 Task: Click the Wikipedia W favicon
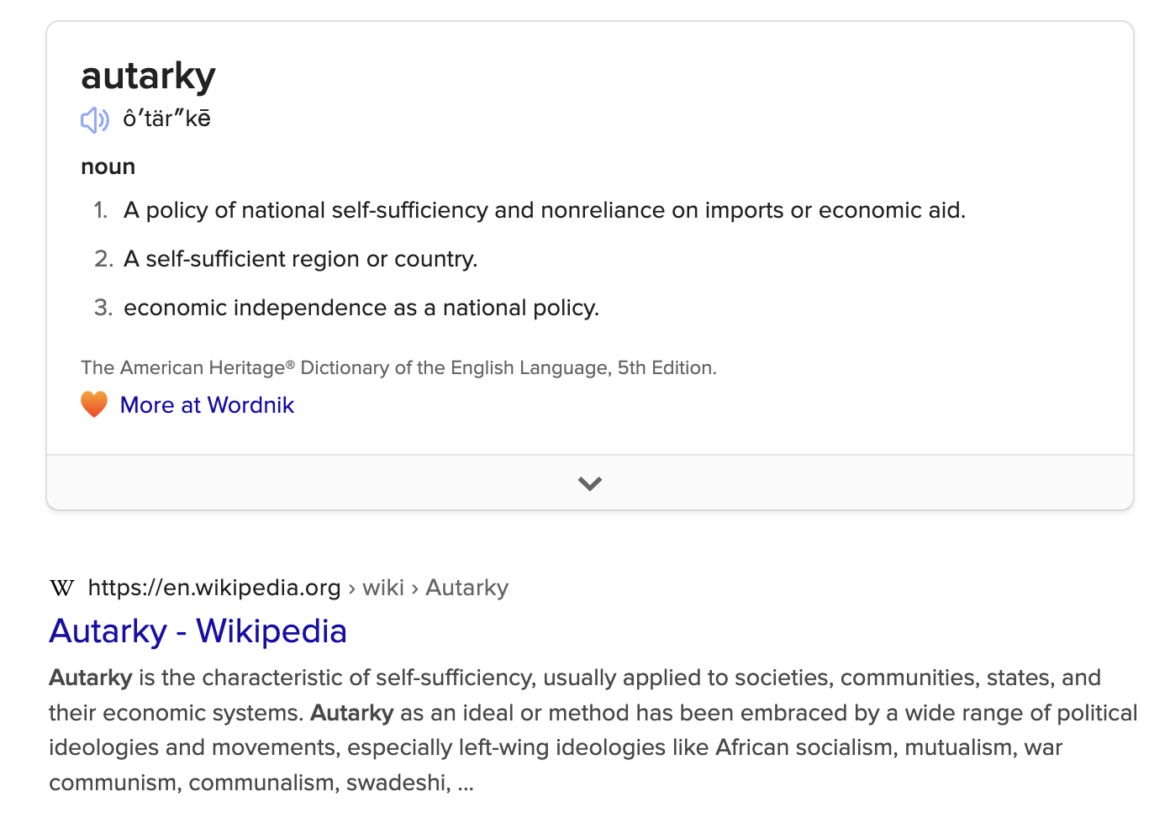pos(61,588)
